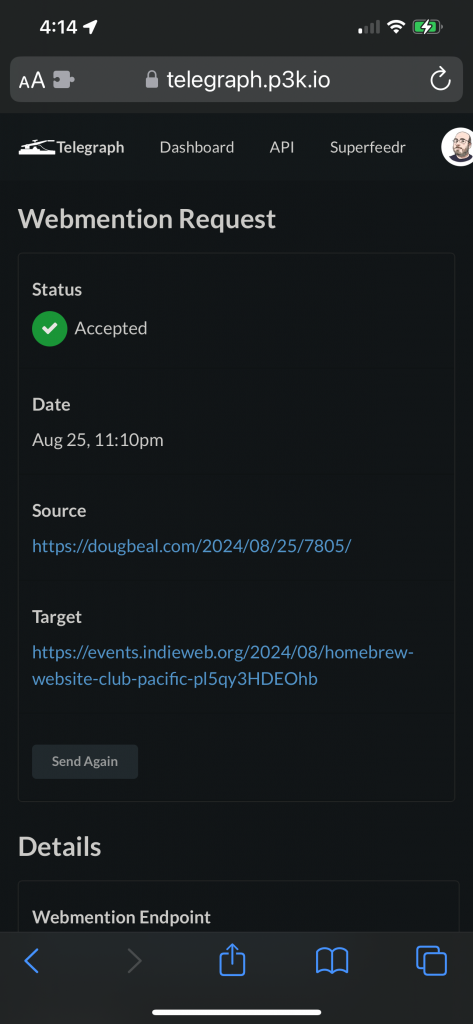Tap the green Accepted checkmark status icon
The width and height of the screenshot is (473, 1024).
[50, 328]
